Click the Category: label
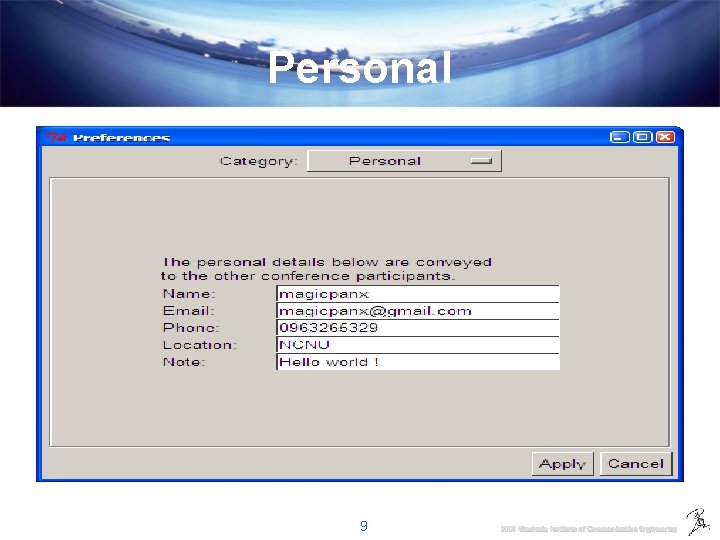The image size is (720, 540). tap(259, 161)
